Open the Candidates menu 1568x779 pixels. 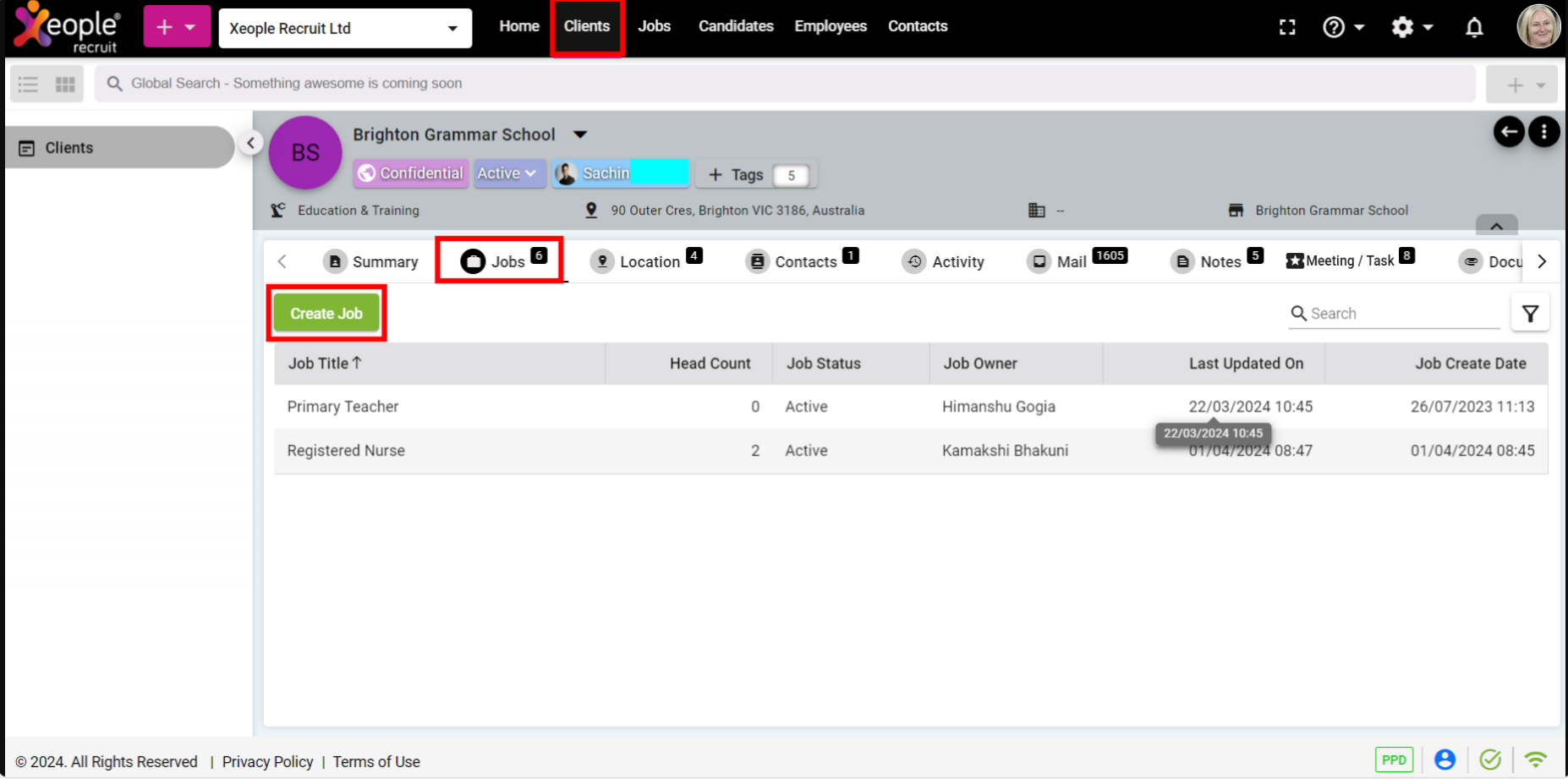pos(736,26)
